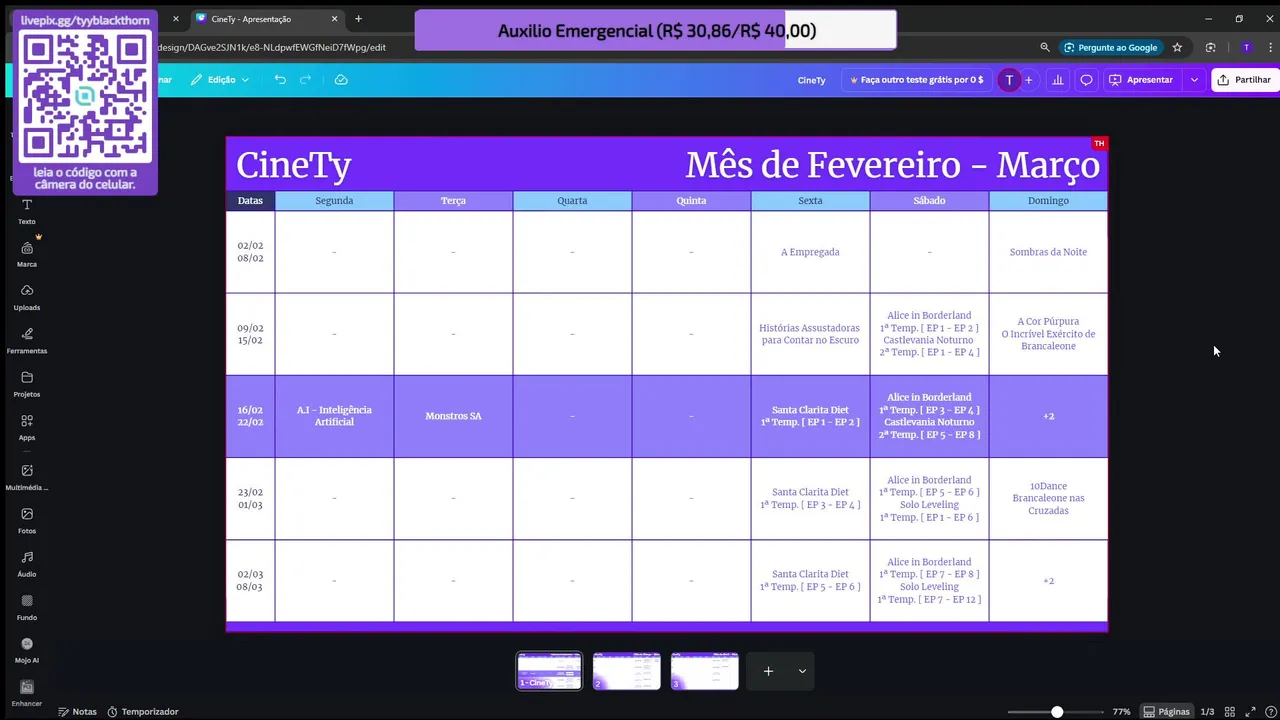Image resolution: width=1280 pixels, height=720 pixels.
Task: Expand add-page options chevron
Action: [x=802, y=671]
